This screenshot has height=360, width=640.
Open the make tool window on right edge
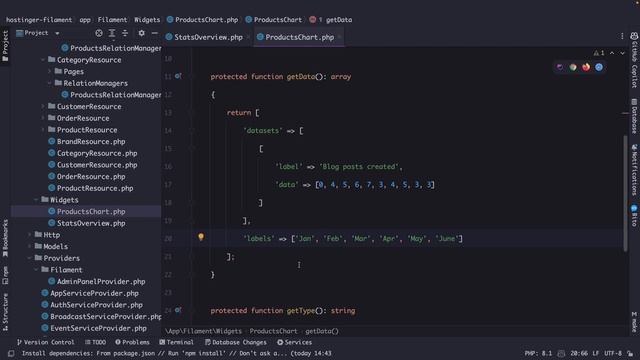[634, 322]
